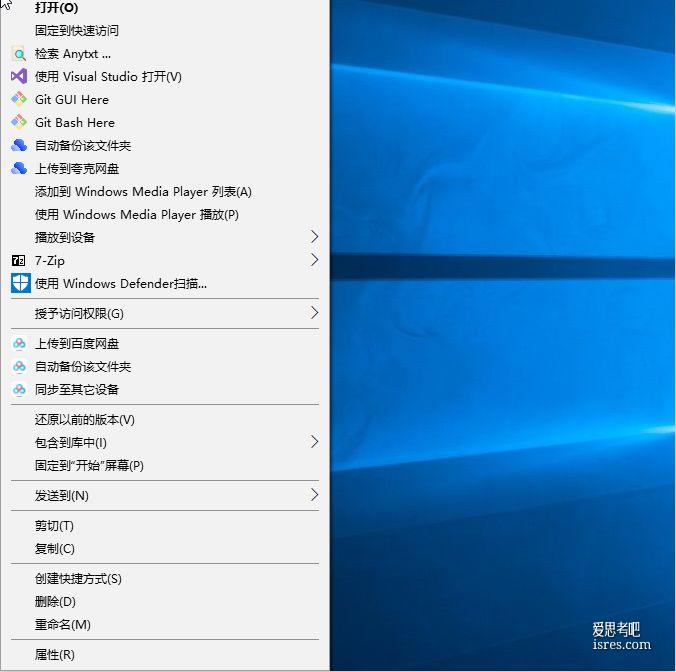
Task: Click the Baidu icon beside the lower 自动备份该文件夹
Action: point(19,366)
